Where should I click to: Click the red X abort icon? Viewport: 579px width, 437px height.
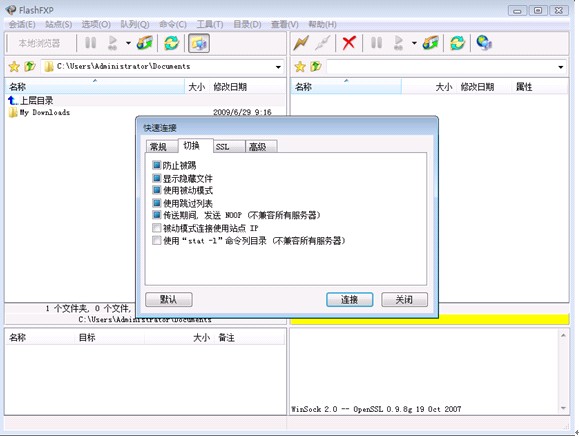pos(349,43)
